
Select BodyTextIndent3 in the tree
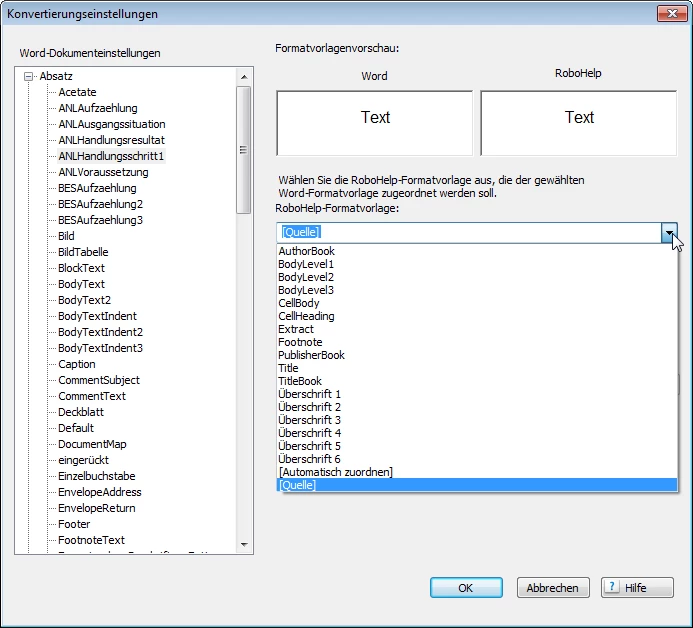point(100,348)
